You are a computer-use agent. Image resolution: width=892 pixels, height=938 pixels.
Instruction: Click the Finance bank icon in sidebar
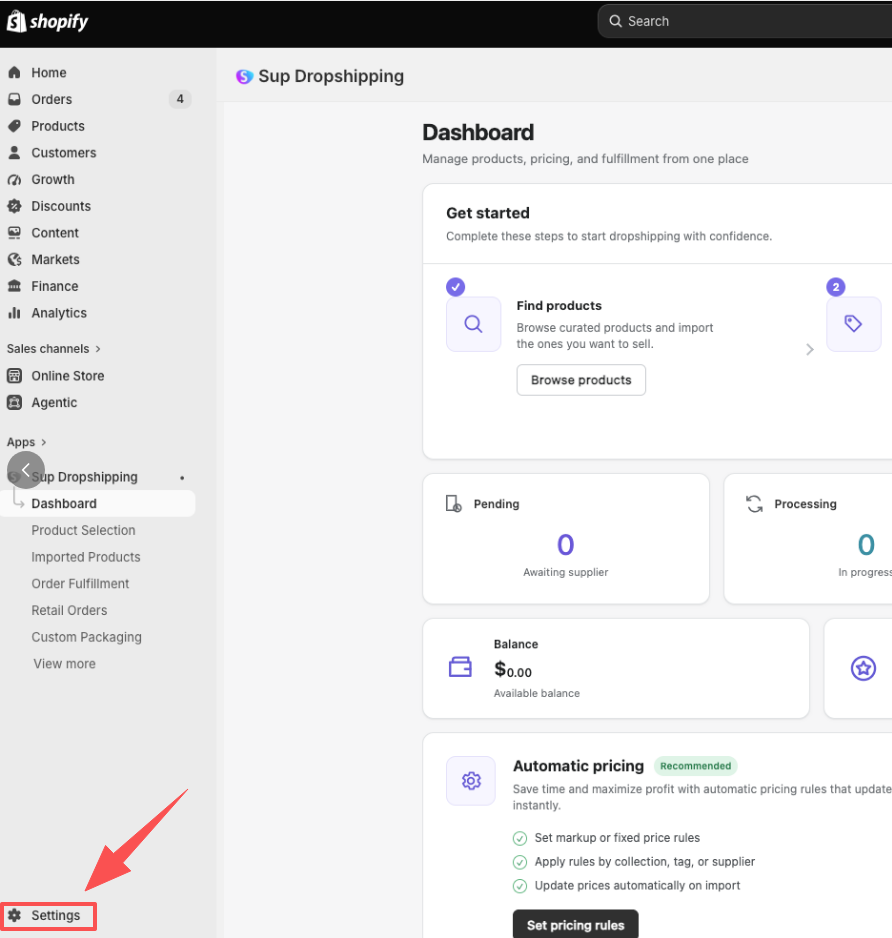click(14, 286)
